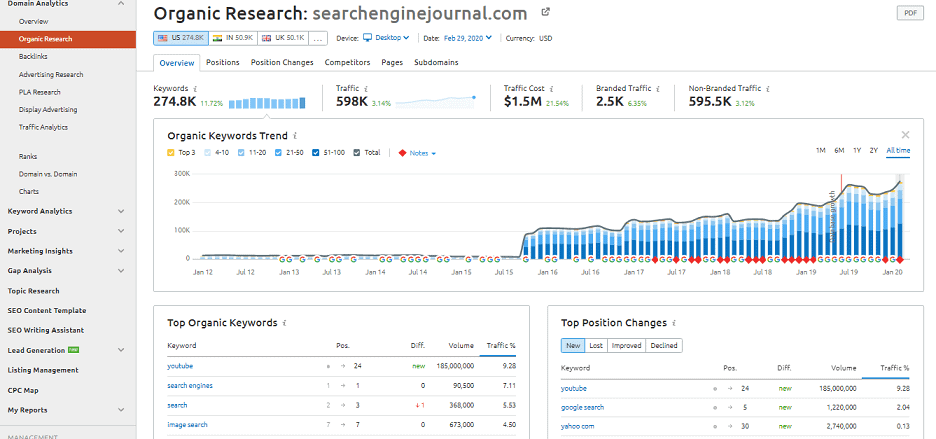Export report with PDF button
This screenshot has height=439, width=936.
[x=910, y=14]
